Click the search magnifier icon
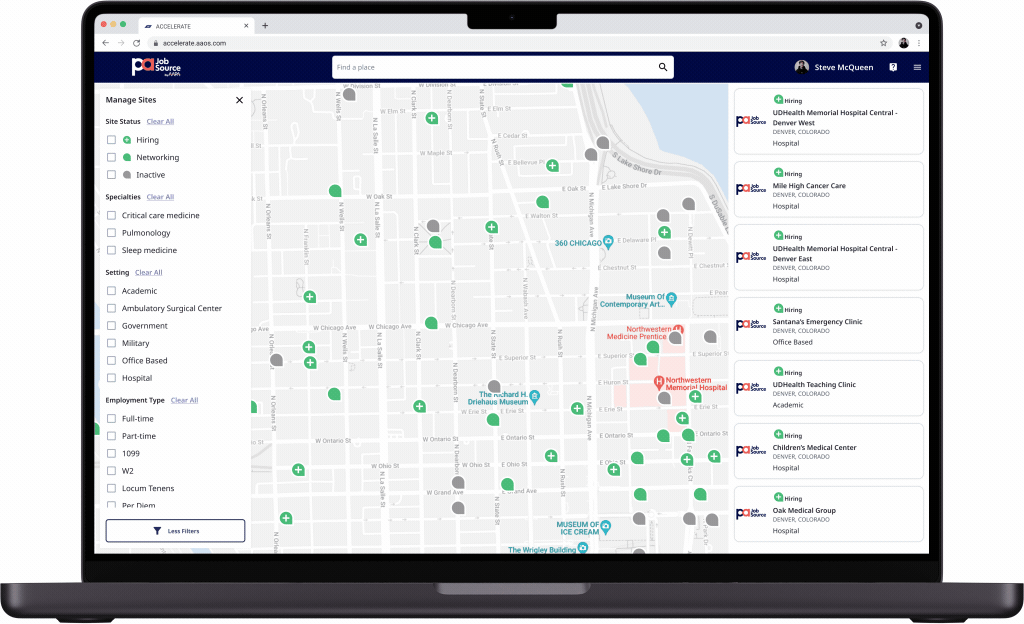This screenshot has width=1024, height=624. pos(663,67)
